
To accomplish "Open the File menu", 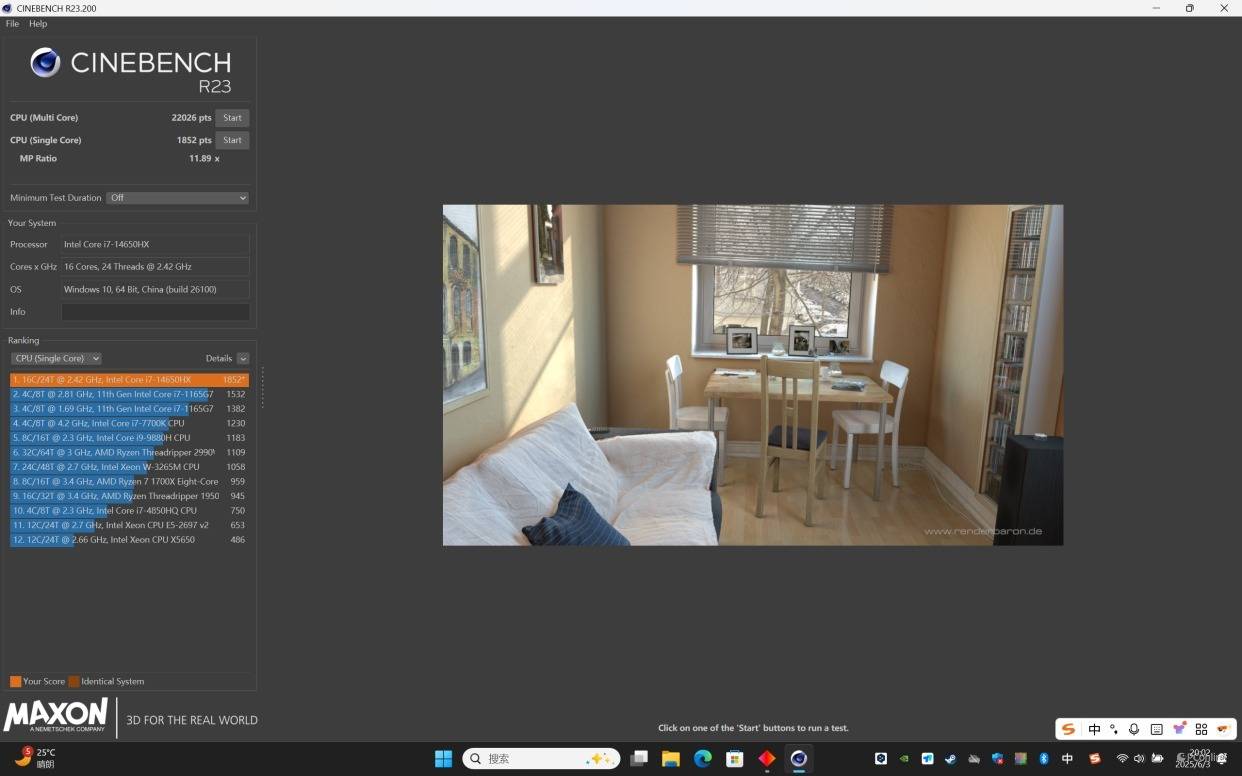I will pyautogui.click(x=13, y=24).
